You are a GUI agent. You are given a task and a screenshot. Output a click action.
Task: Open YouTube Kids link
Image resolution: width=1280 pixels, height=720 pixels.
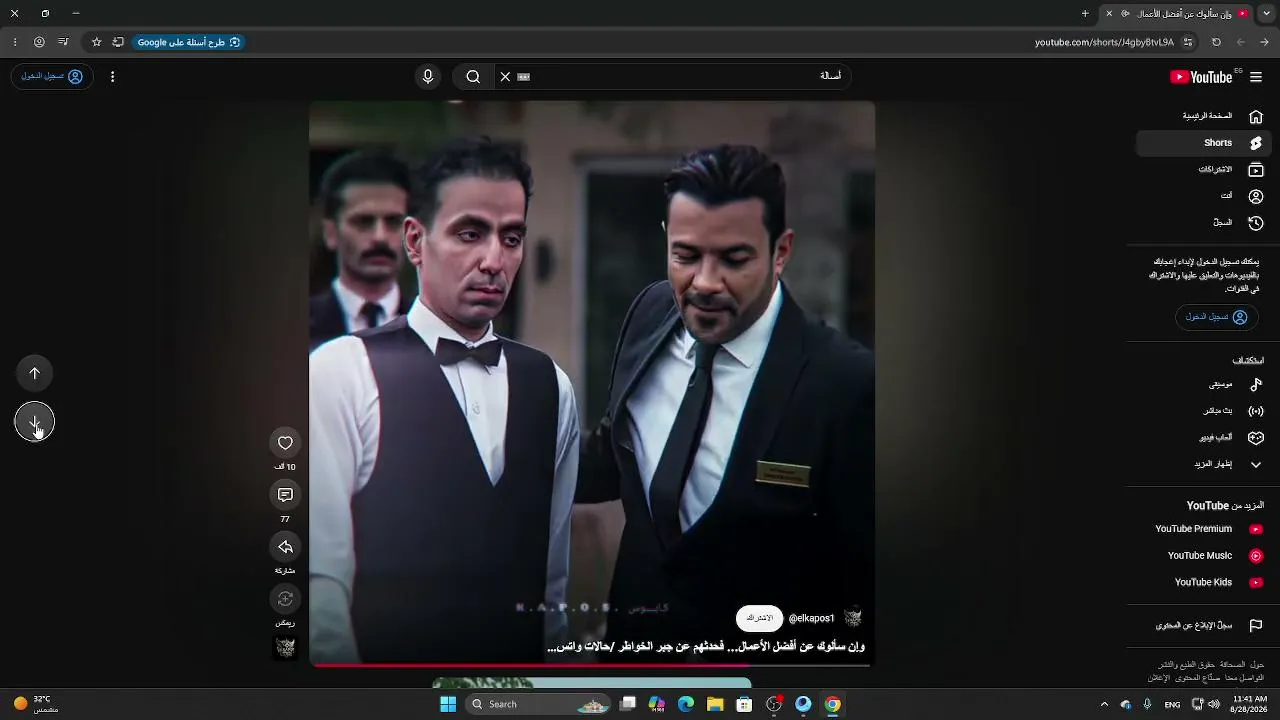click(x=1203, y=582)
